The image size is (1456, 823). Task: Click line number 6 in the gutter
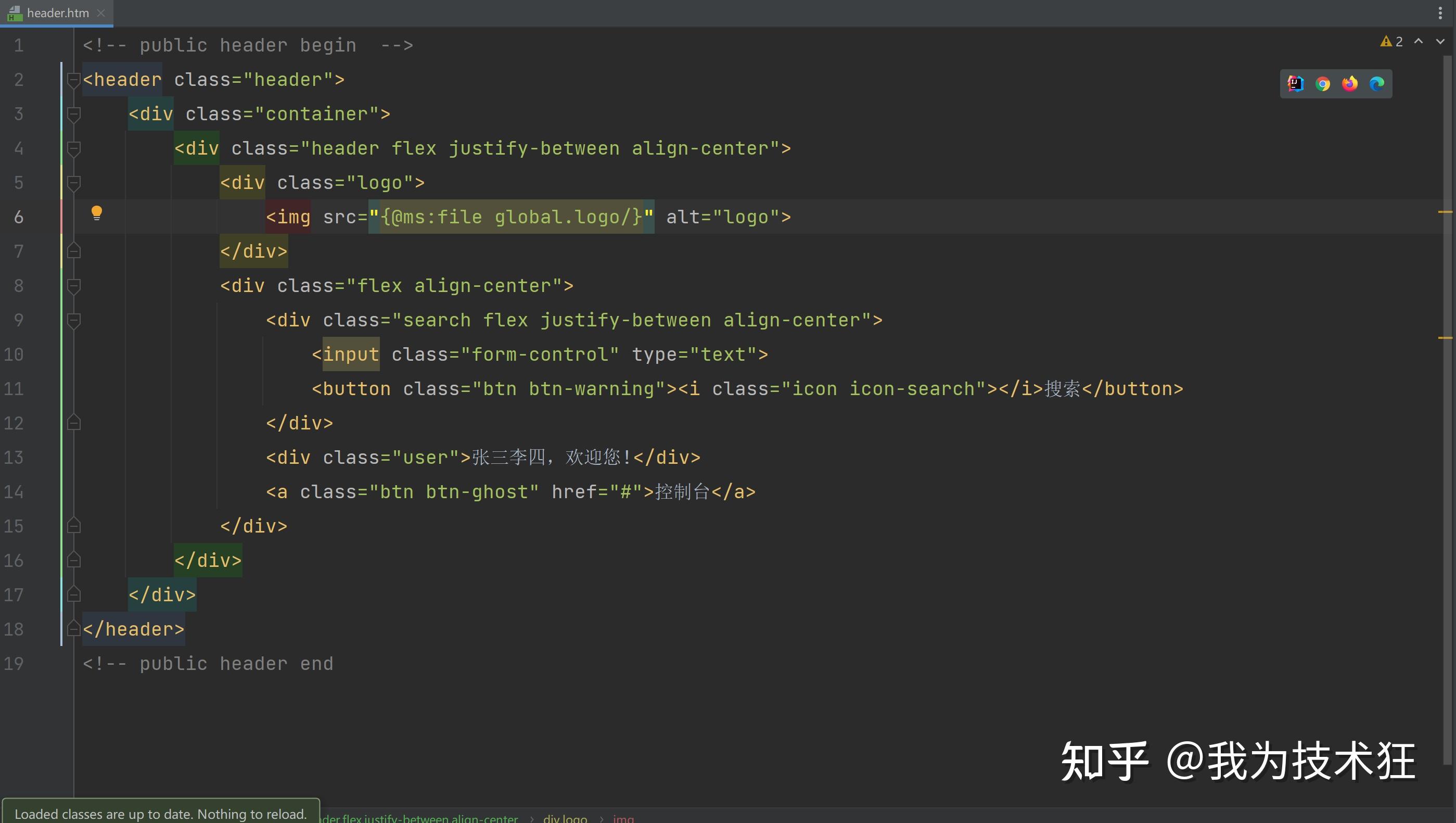(x=19, y=217)
